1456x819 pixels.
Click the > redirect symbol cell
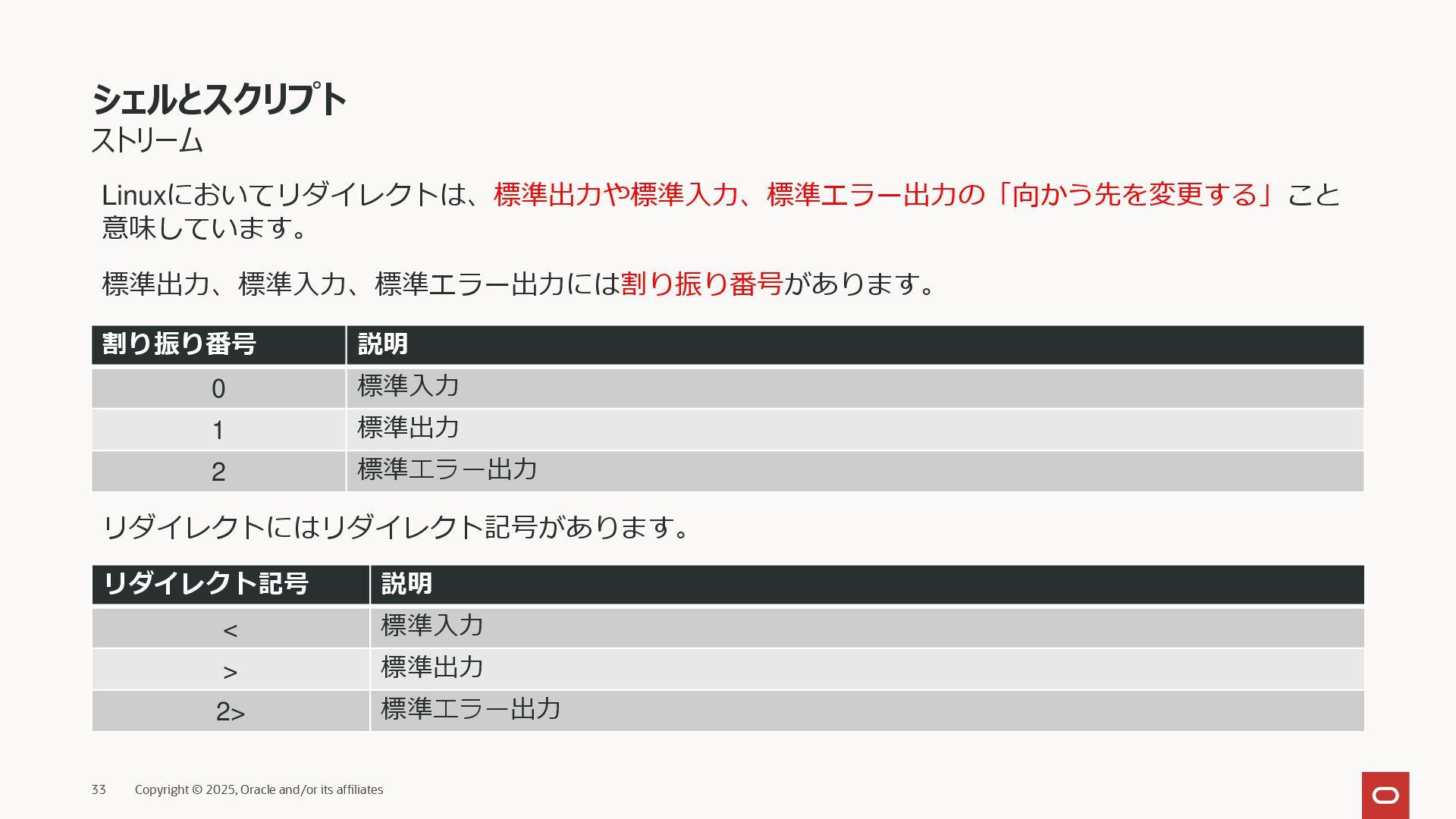click(x=231, y=670)
